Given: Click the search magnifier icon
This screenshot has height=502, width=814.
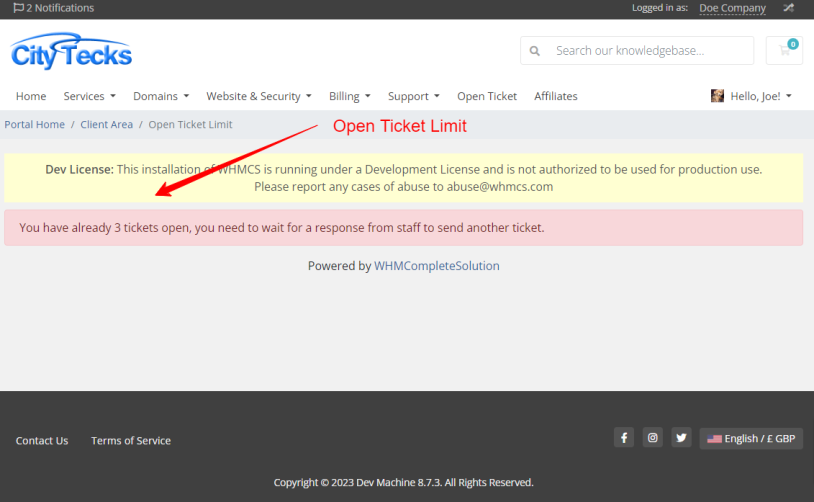Looking at the screenshot, I should point(535,51).
